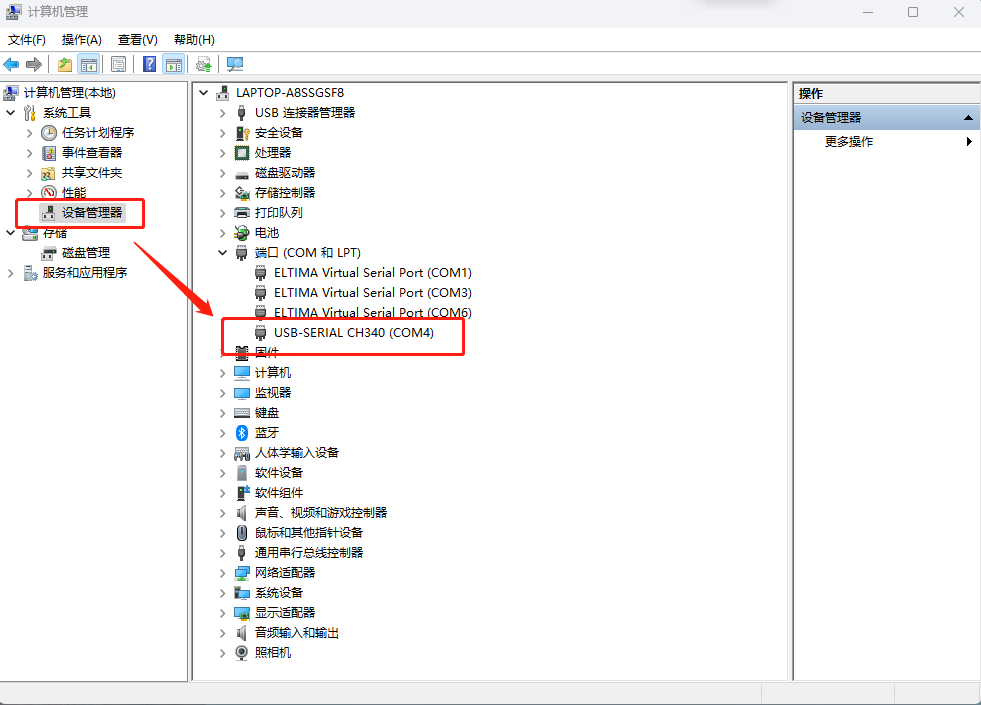Click the Forward arrow toolbar button

click(34, 64)
